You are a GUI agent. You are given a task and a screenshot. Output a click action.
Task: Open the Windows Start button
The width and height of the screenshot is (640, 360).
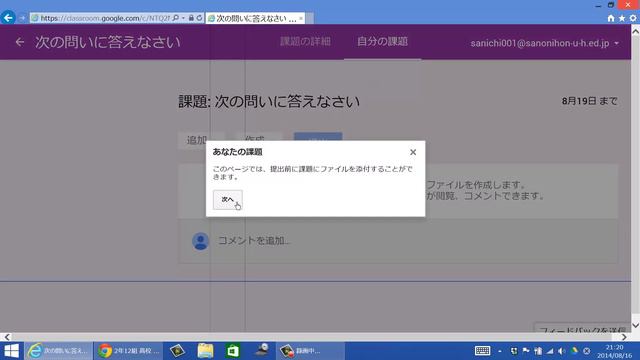(x=11, y=351)
